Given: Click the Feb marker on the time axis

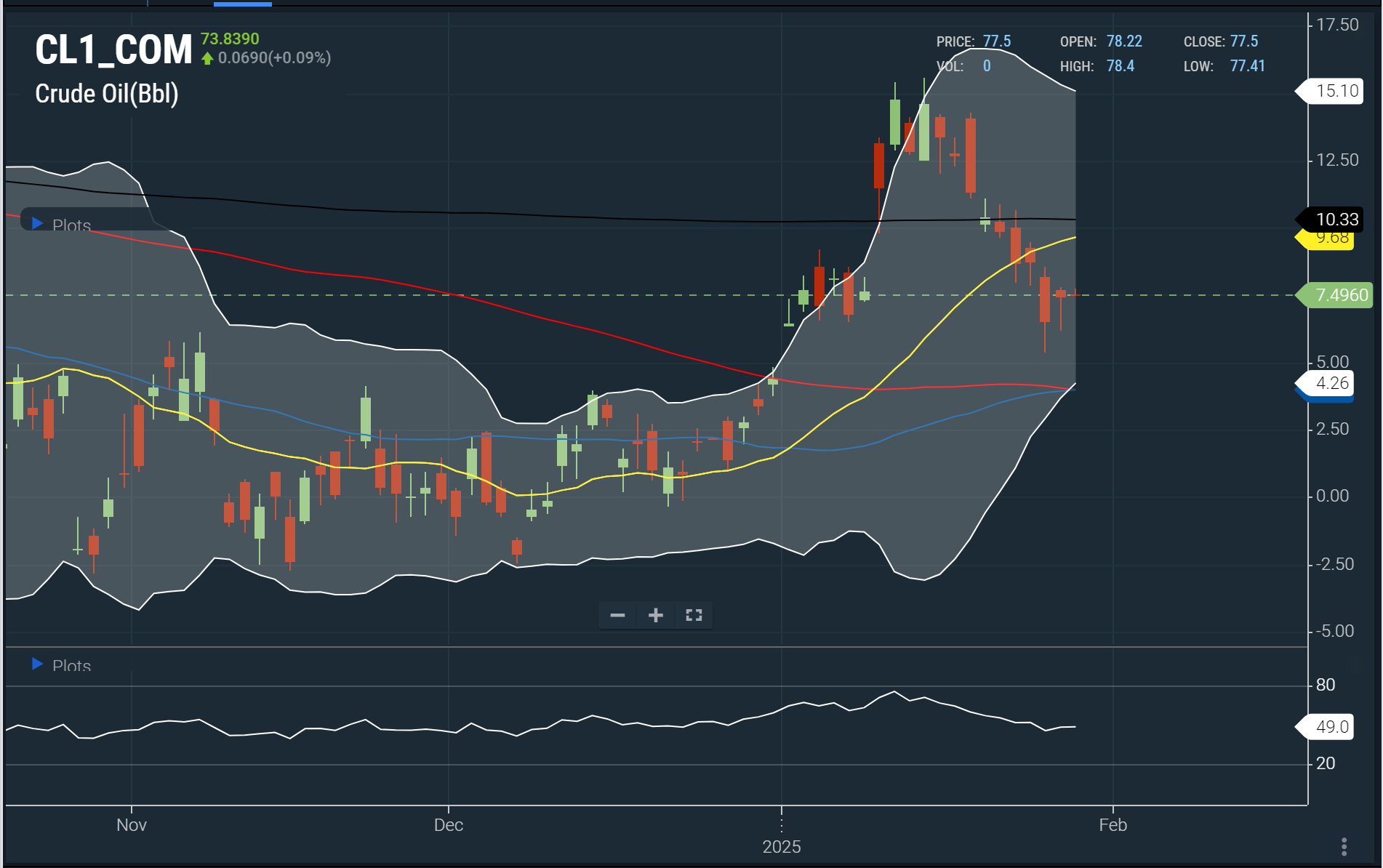Looking at the screenshot, I should coord(1113,824).
